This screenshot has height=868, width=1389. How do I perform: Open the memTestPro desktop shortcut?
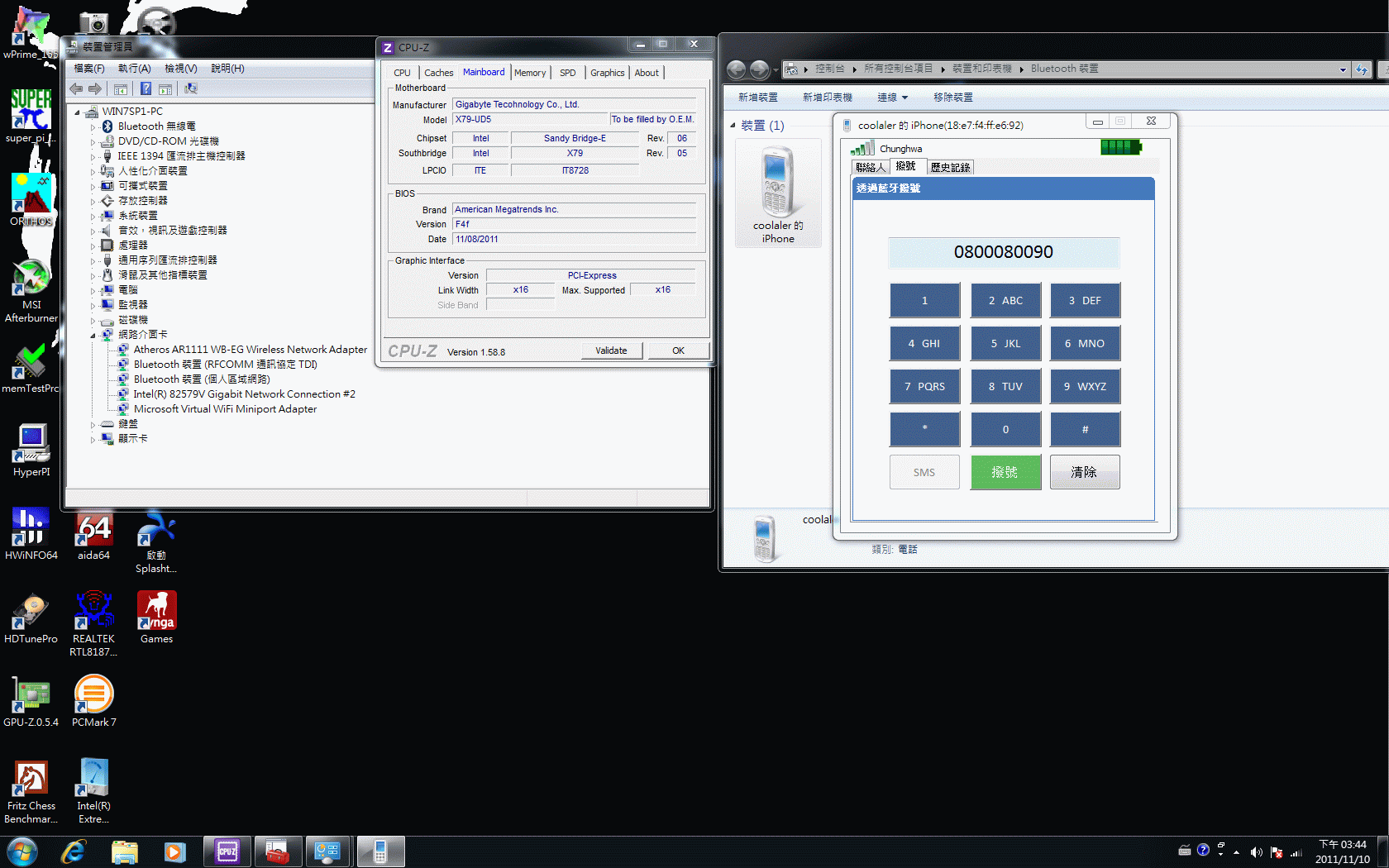pos(31,368)
